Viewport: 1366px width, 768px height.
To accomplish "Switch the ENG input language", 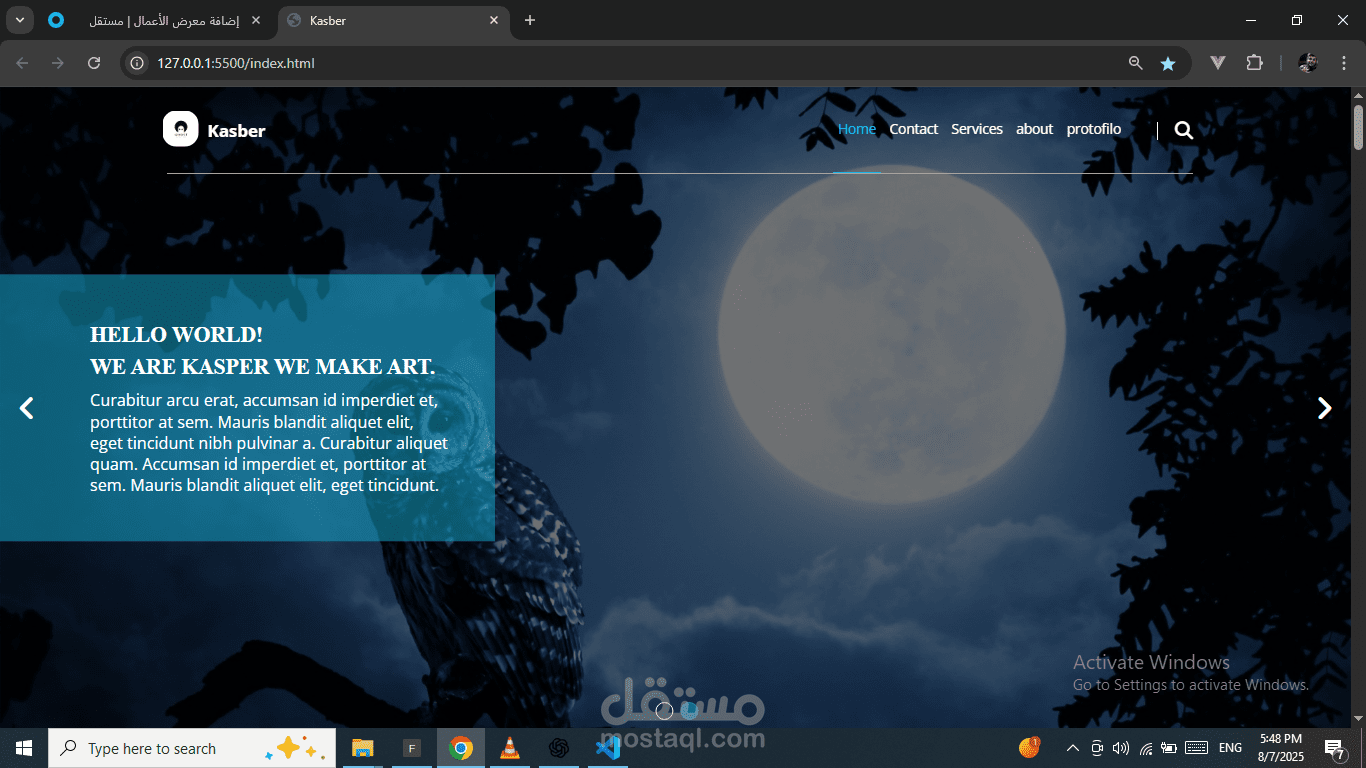I will (1231, 748).
